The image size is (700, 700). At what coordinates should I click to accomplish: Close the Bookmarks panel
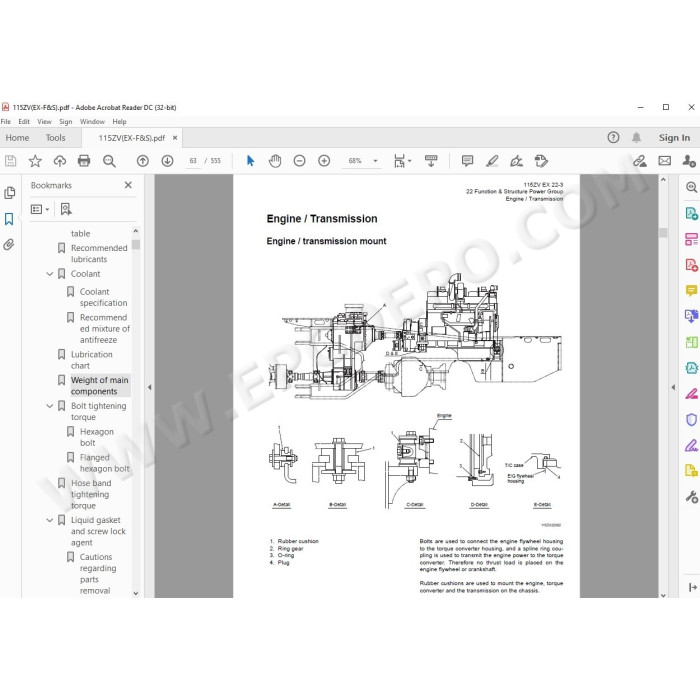point(128,185)
